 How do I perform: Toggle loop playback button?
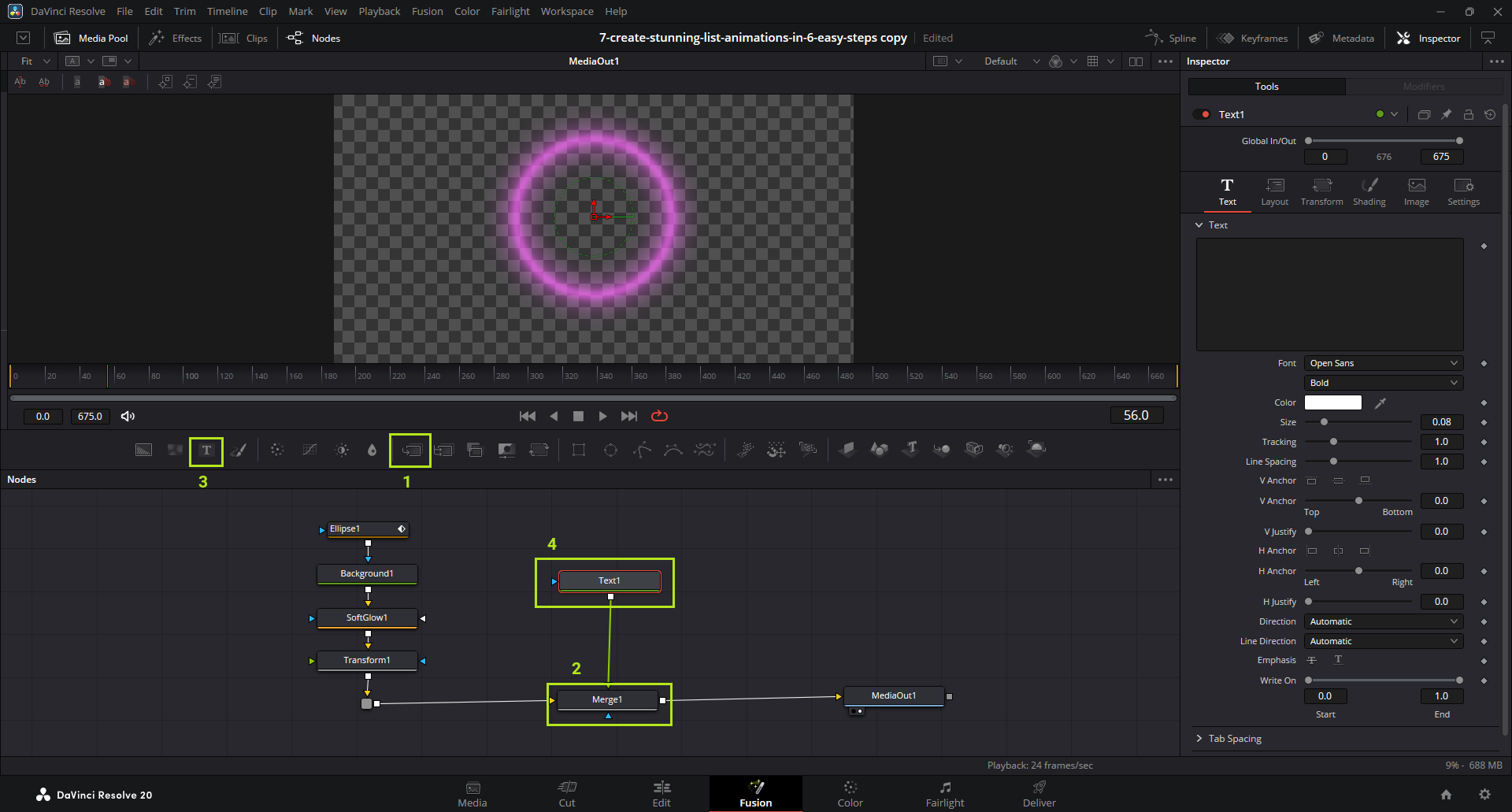[x=659, y=416]
